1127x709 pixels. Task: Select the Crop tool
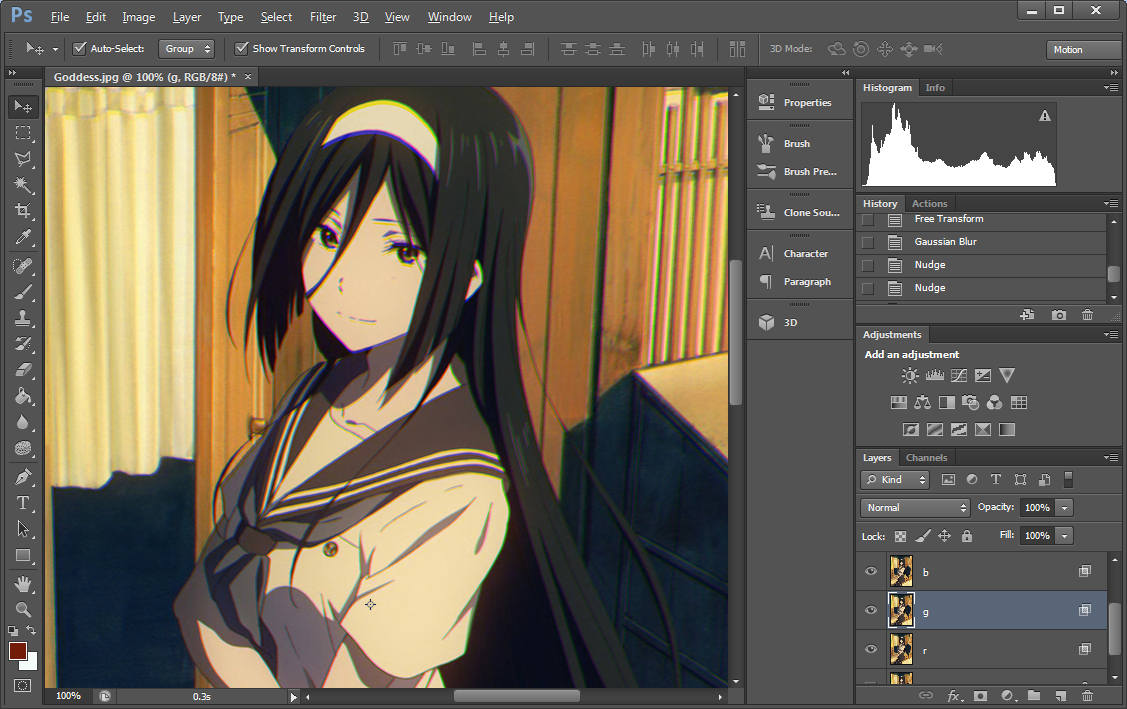click(x=22, y=211)
